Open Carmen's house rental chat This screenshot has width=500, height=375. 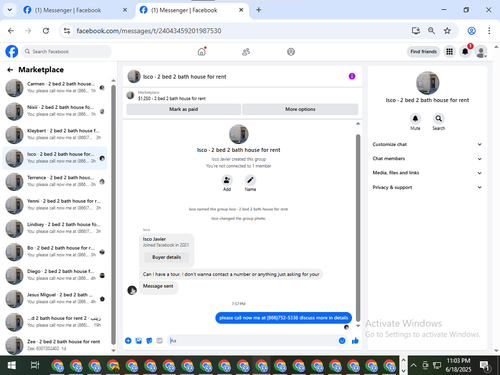(x=55, y=88)
